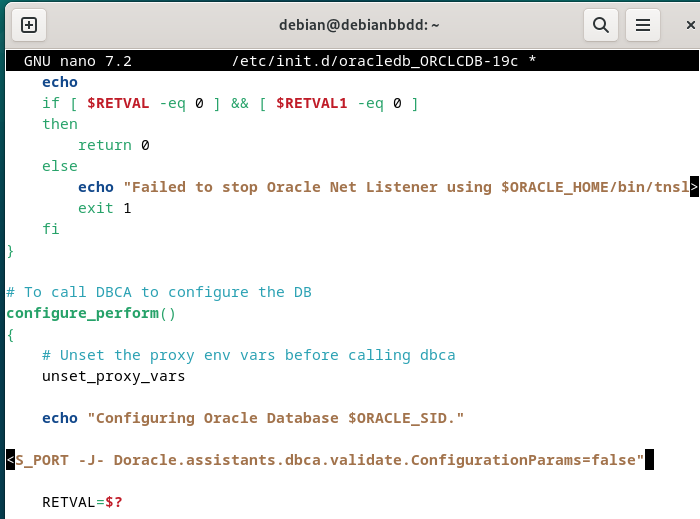Click the ConfigurationParams=false text
The width and height of the screenshot is (700, 519).
[x=523, y=460]
